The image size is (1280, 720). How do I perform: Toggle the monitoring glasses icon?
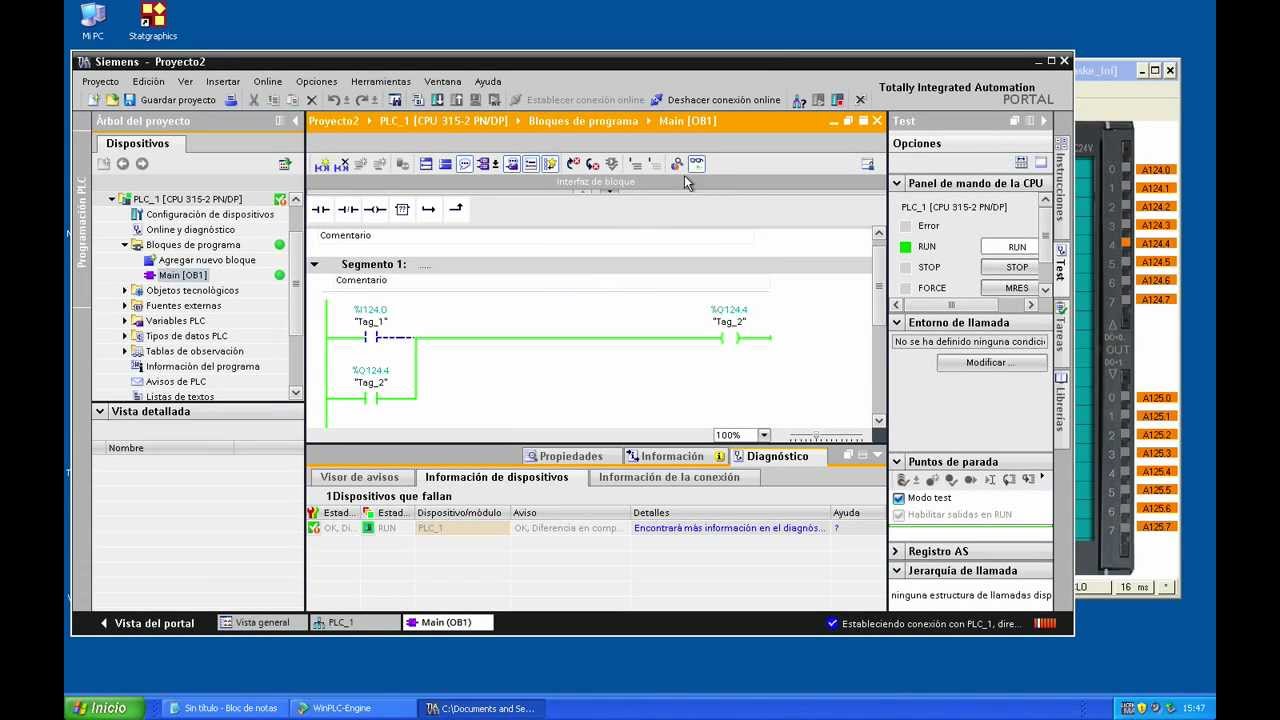point(697,164)
